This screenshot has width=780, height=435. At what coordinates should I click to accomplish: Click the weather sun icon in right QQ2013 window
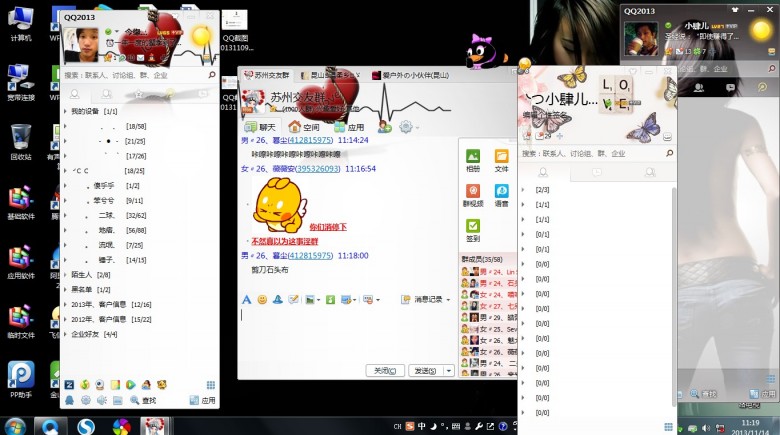[761, 30]
